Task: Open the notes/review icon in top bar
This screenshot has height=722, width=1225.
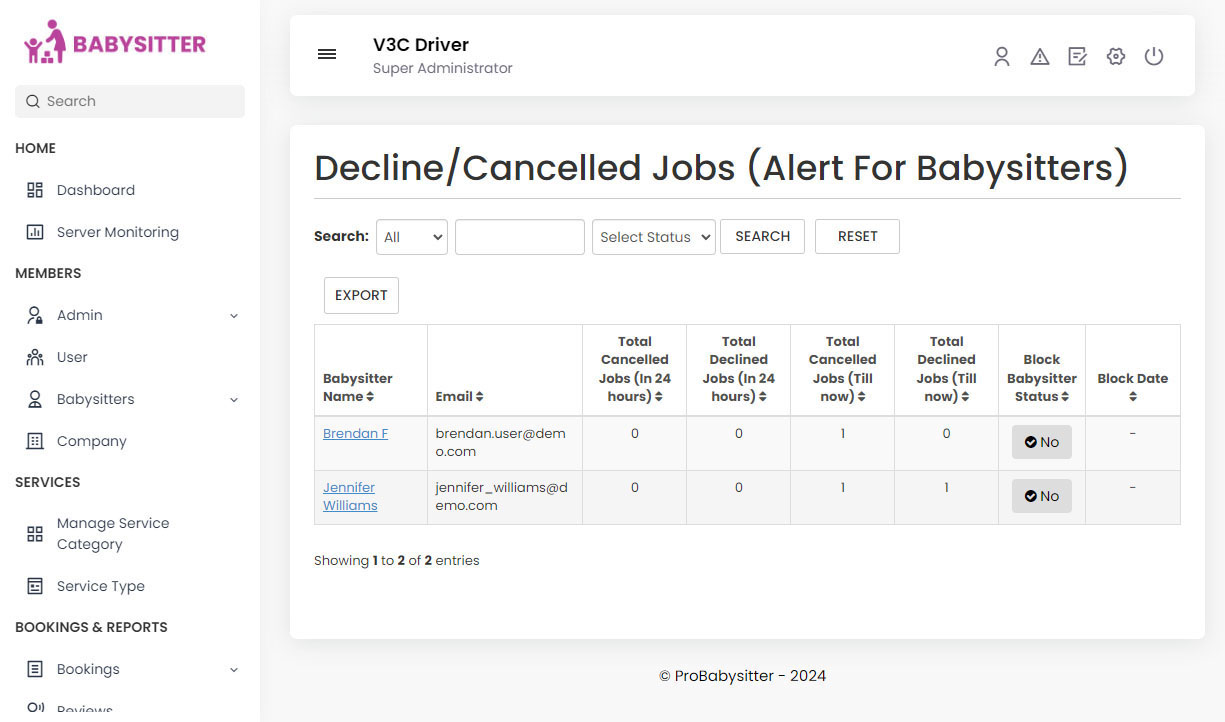Action: pyautogui.click(x=1078, y=56)
